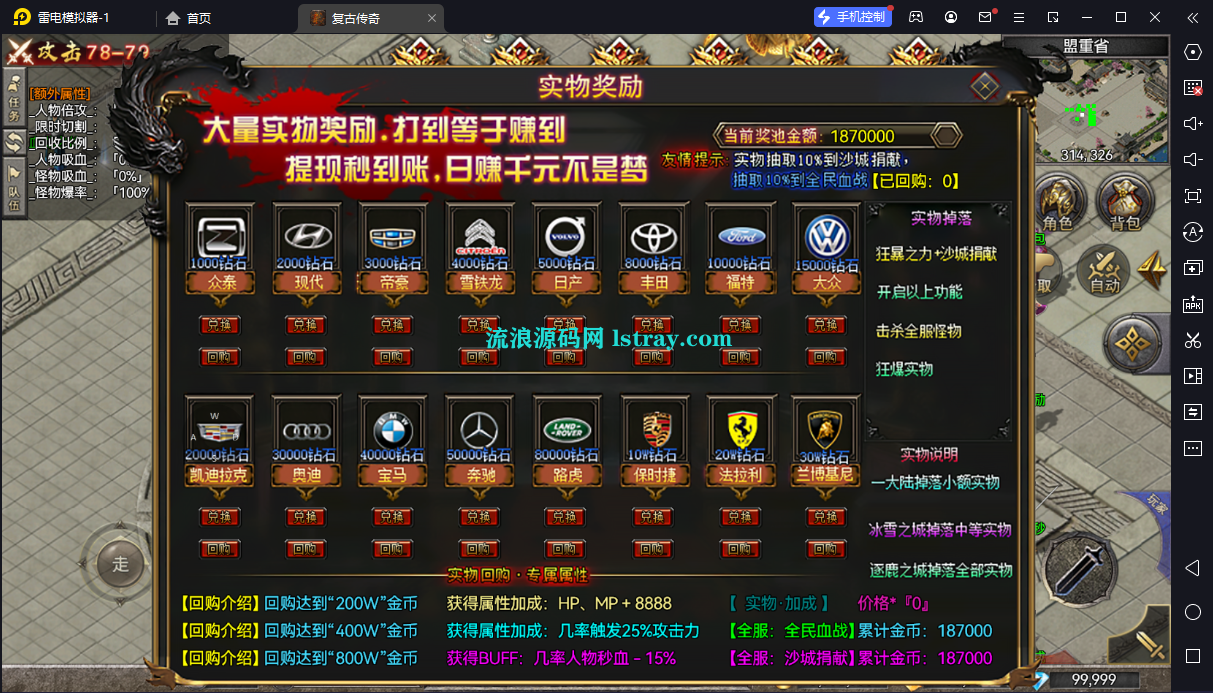1213x693 pixels.
Task: Click the install APK sidebar icon
Action: click(1192, 304)
